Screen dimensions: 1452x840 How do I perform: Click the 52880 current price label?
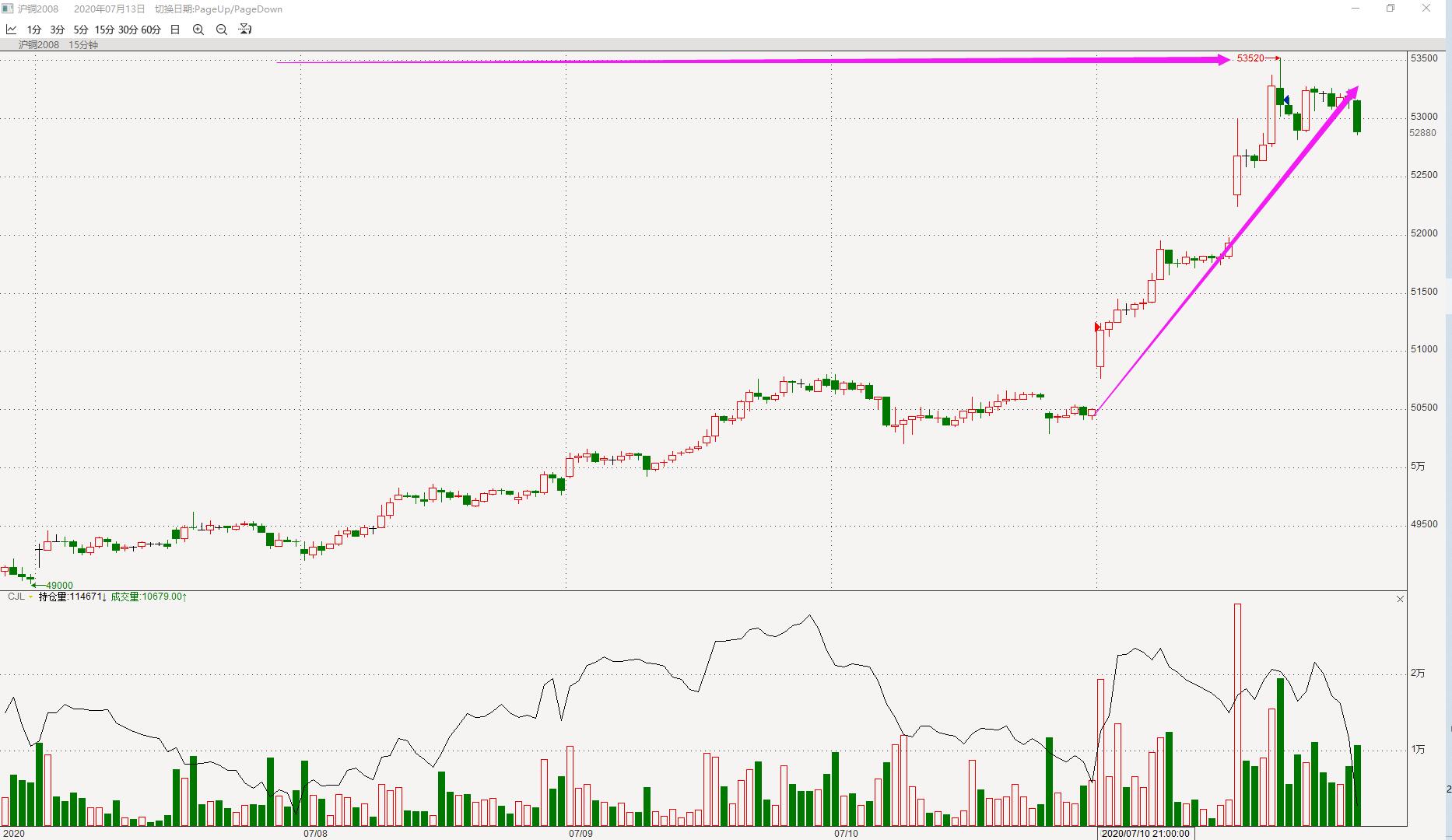(1423, 133)
